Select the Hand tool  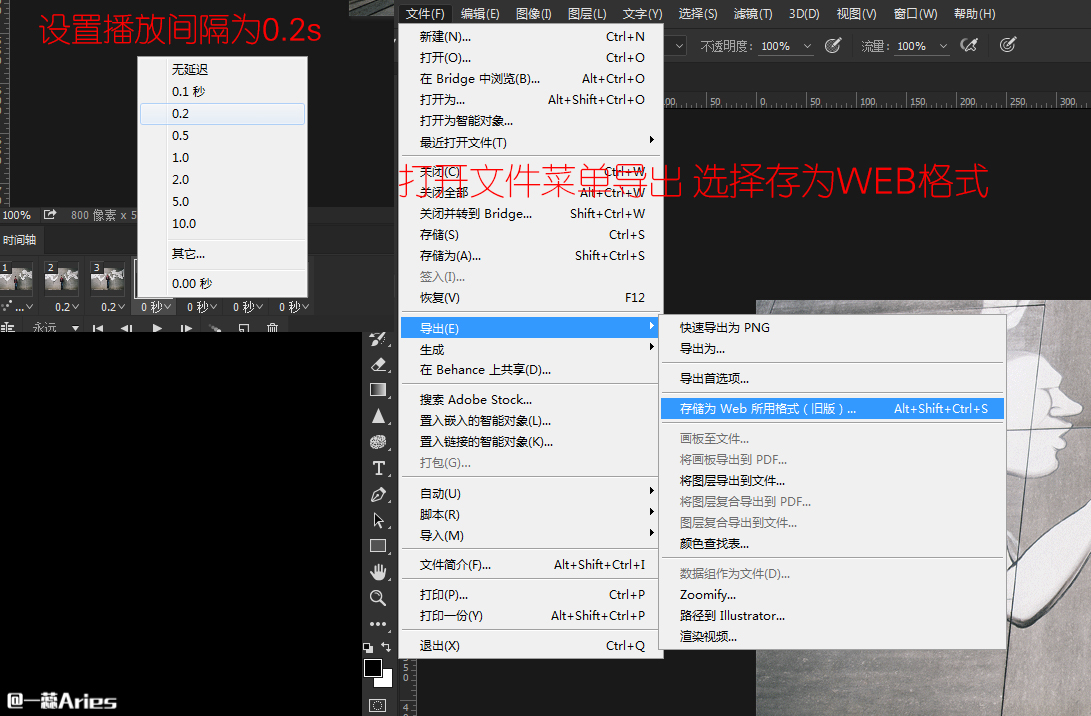(378, 572)
